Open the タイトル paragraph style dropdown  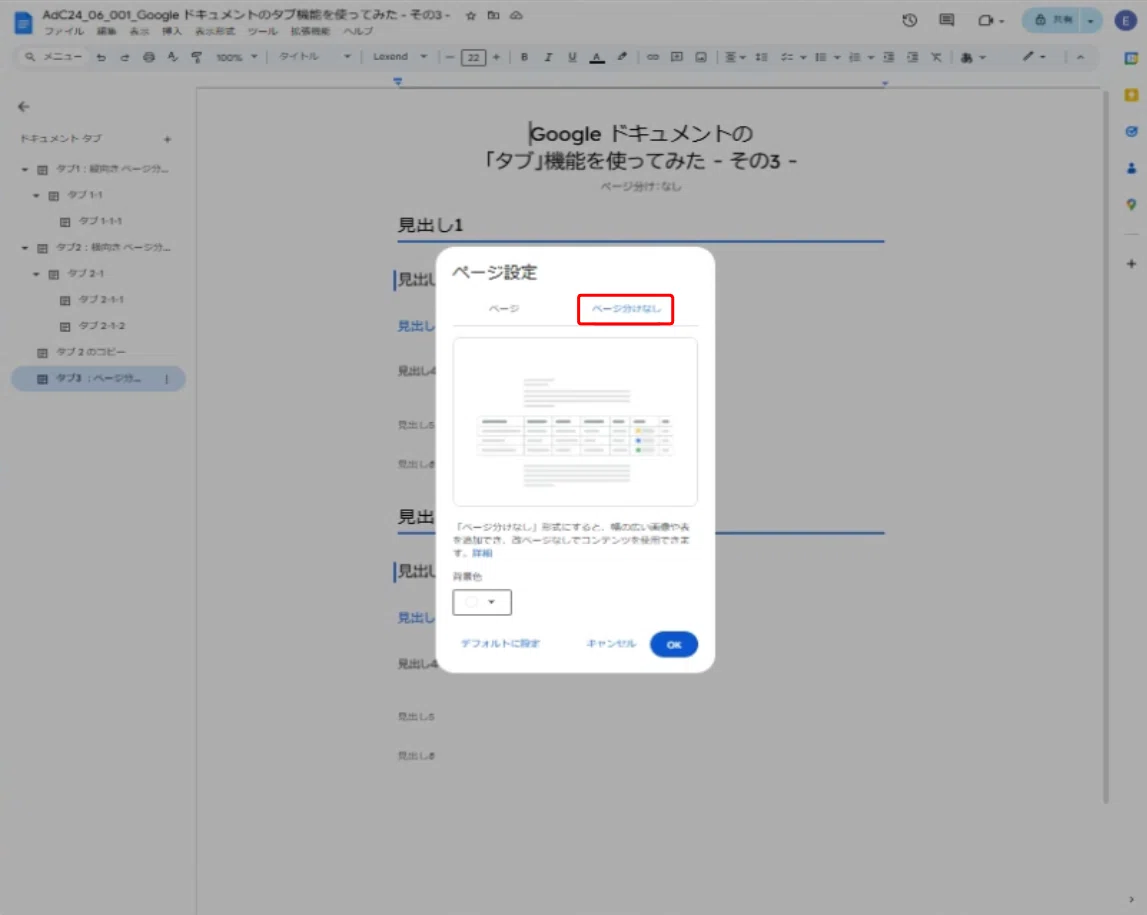pos(314,56)
